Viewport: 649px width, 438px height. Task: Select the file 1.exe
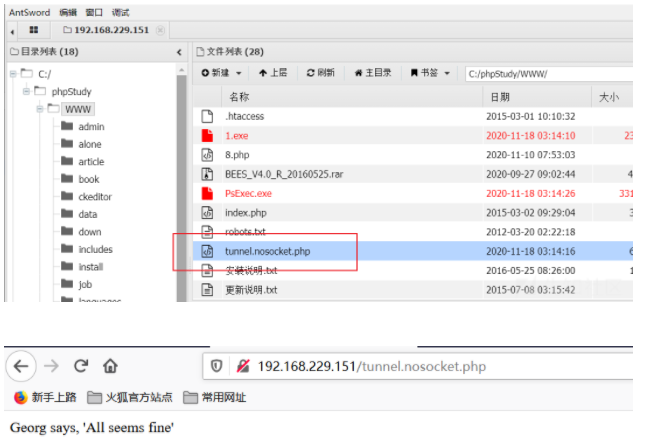(237, 136)
